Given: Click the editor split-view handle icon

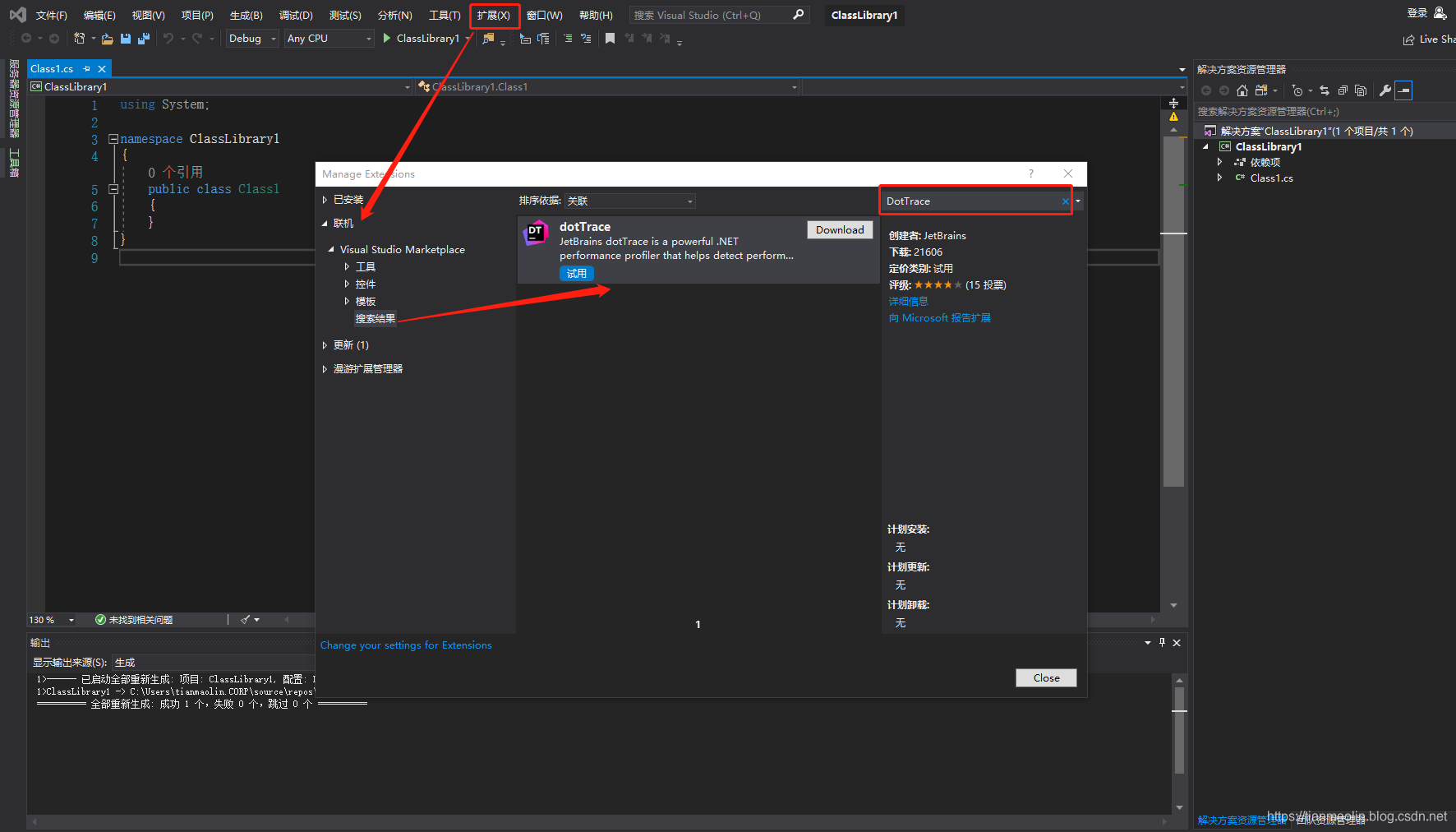Looking at the screenshot, I should pos(1173,103).
